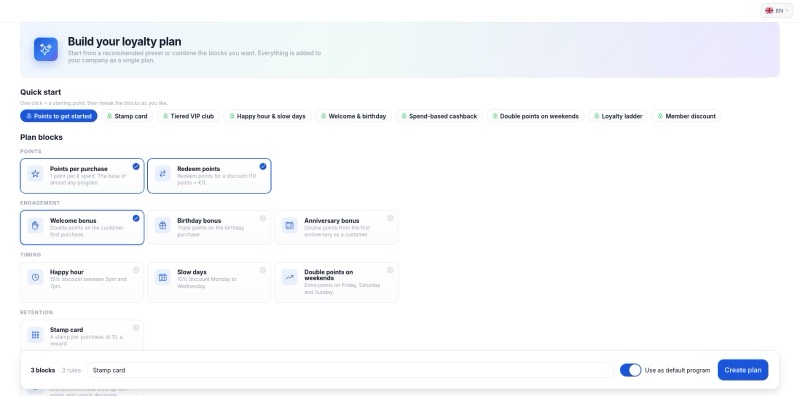Click the Welcome bonus block title

(x=73, y=220)
